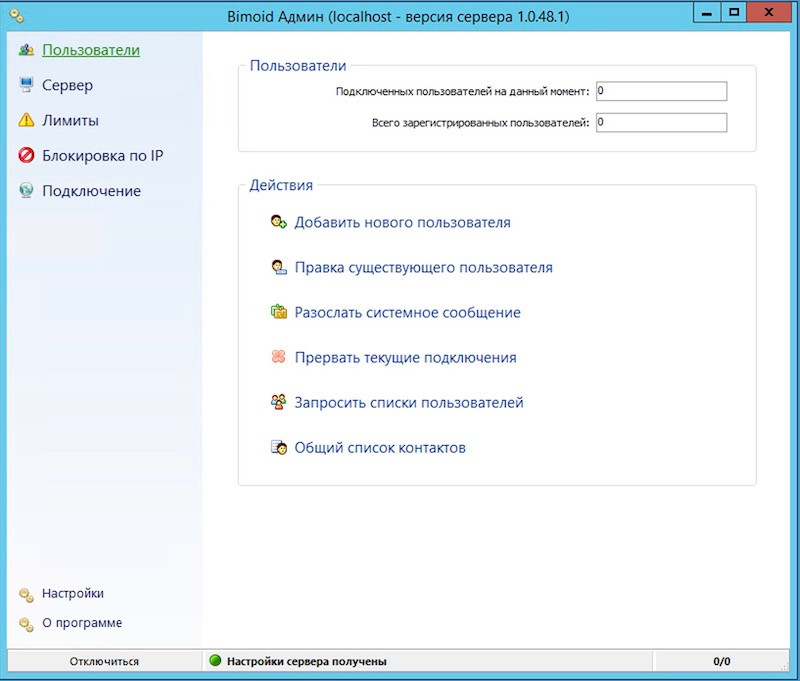Viewport: 800px width, 681px height.
Task: Click the yellow warning icon for Лимиты
Action: (x=26, y=121)
